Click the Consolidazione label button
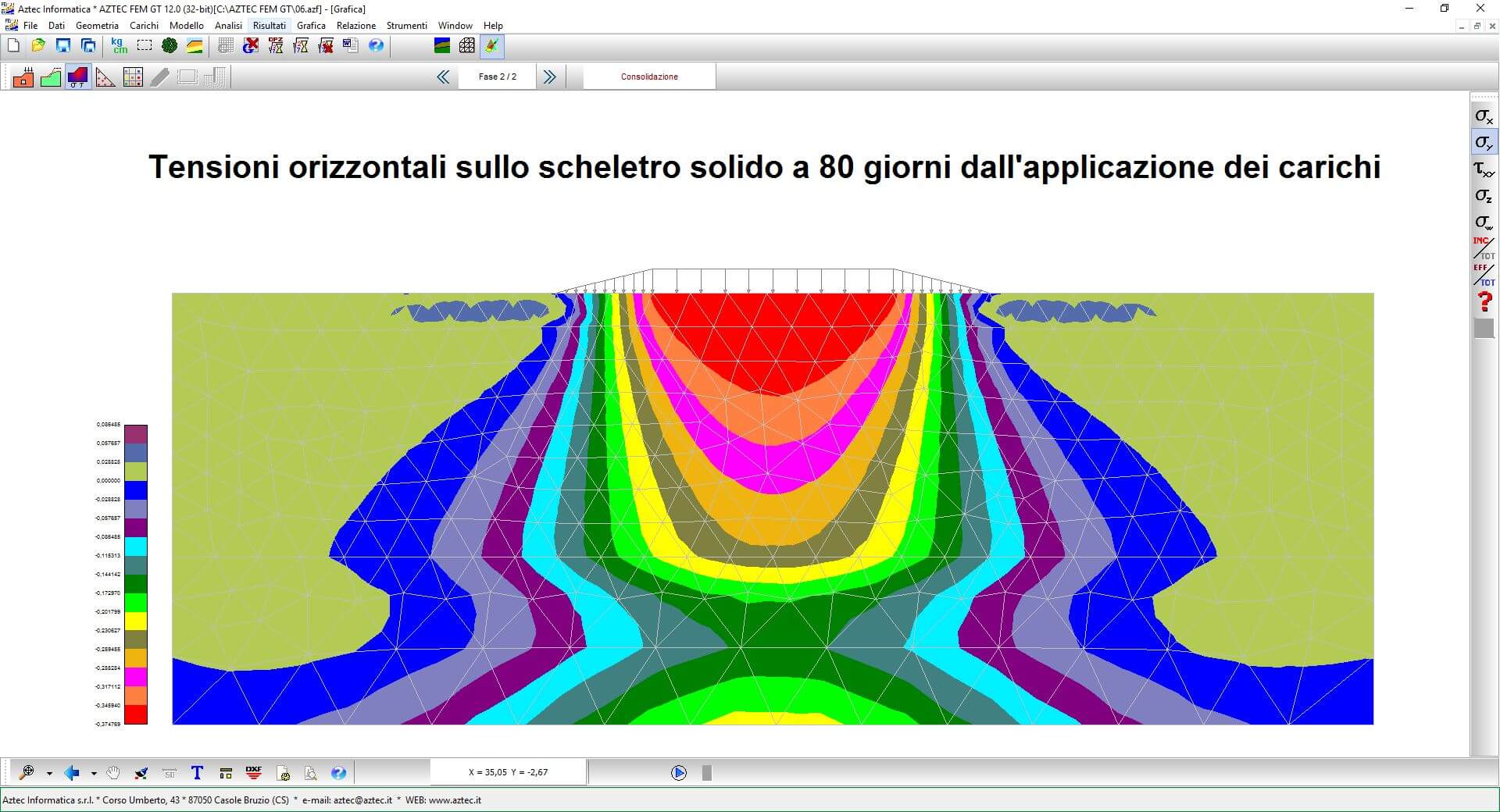This screenshot has height=812, width=1500. click(649, 77)
